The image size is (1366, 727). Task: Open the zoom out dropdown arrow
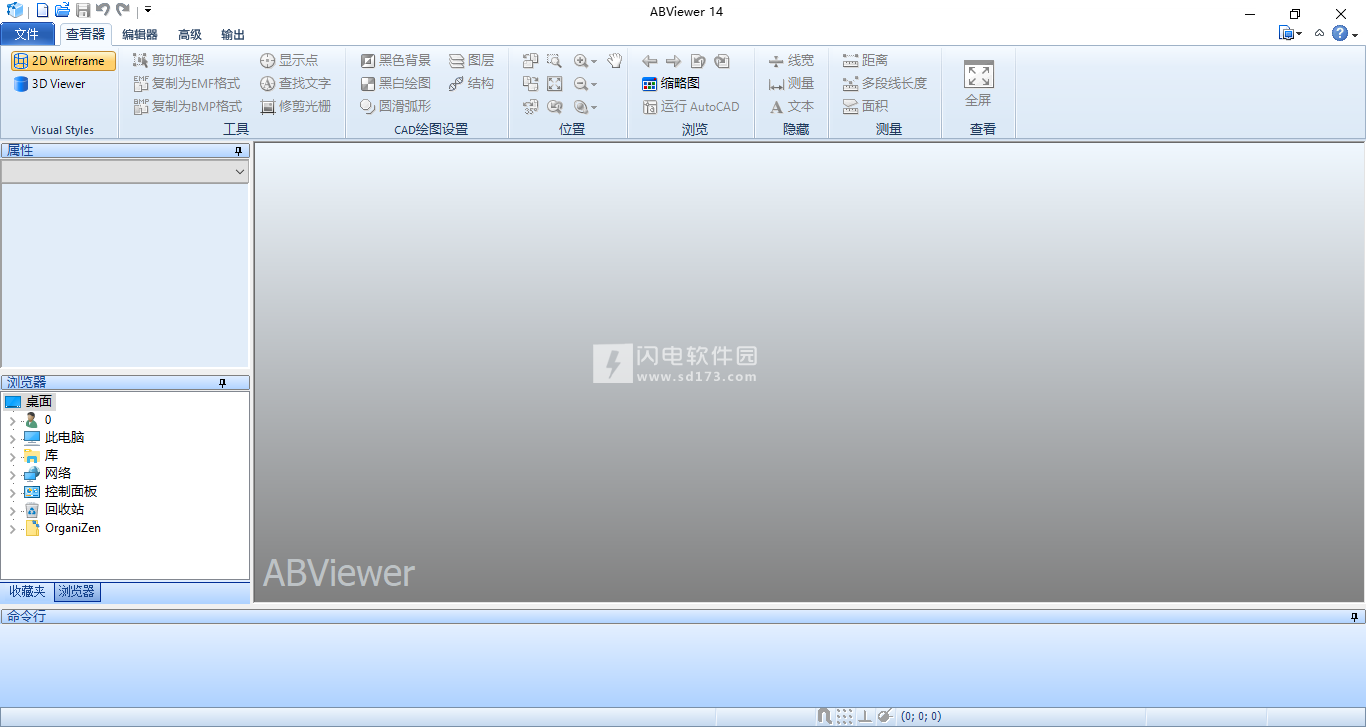[x=594, y=84]
